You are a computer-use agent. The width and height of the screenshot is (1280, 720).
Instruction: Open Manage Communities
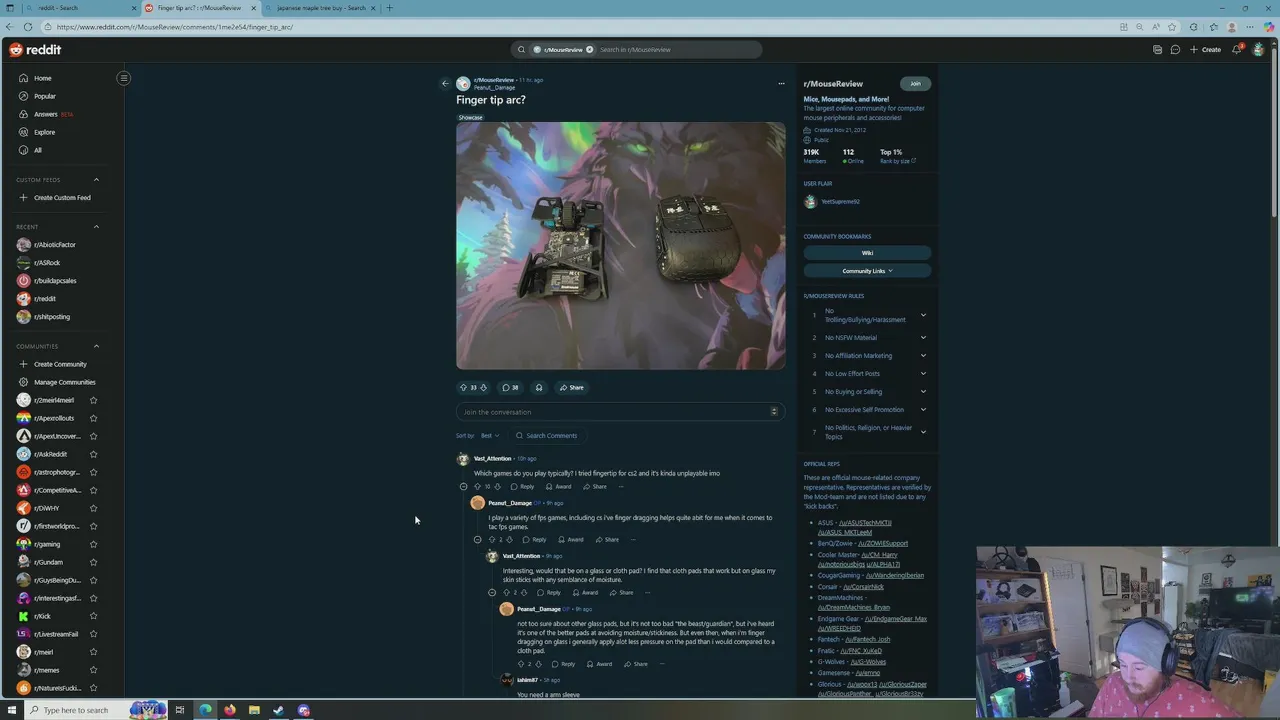pos(59,382)
